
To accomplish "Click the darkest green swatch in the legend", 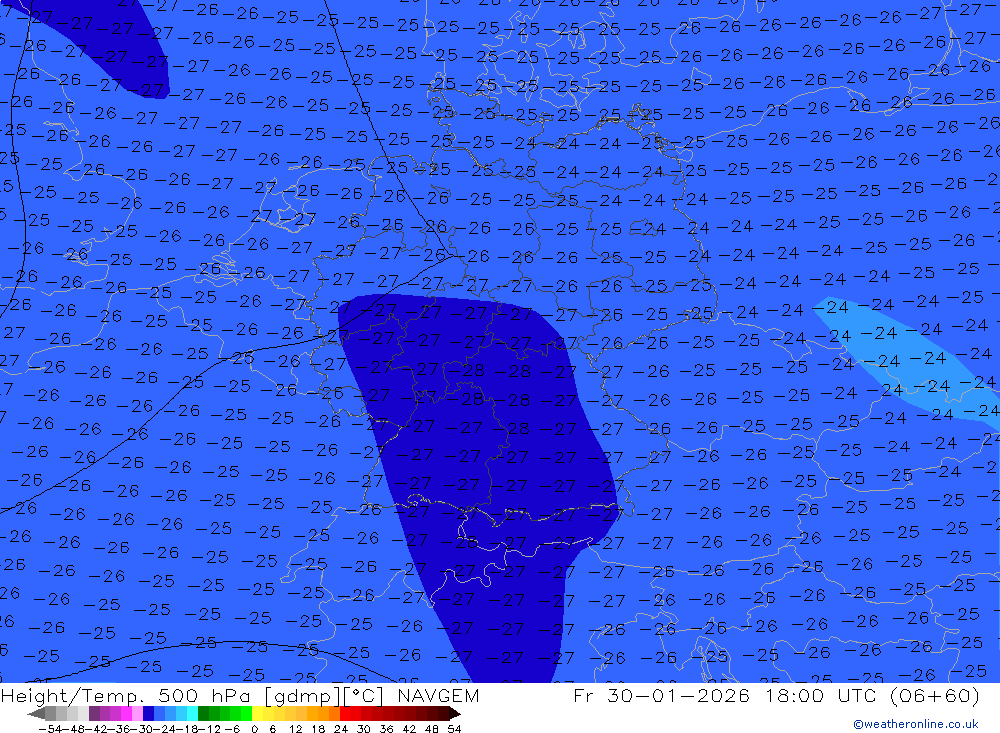I will [203, 713].
